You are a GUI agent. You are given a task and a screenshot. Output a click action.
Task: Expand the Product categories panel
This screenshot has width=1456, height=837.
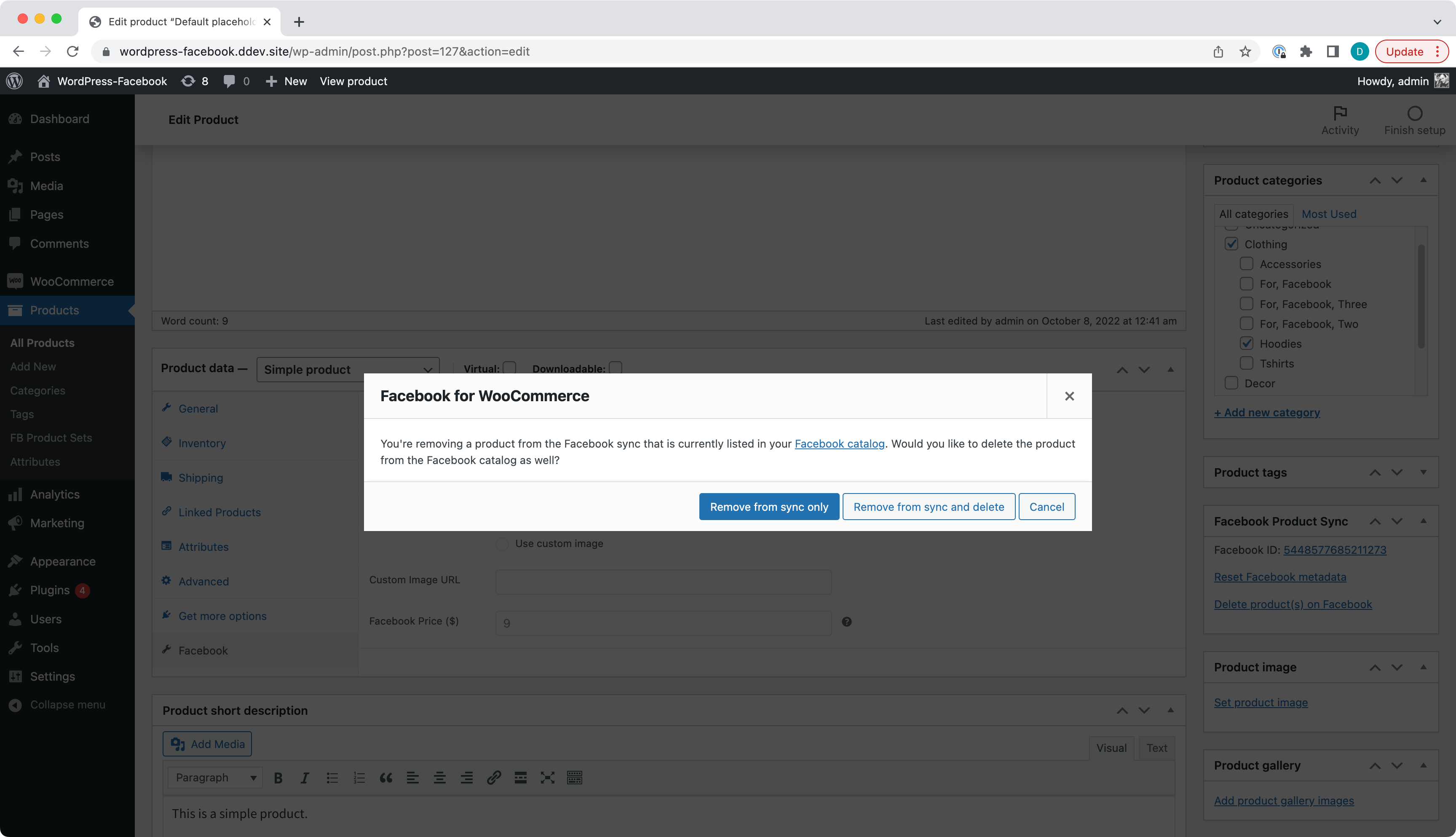click(x=1424, y=180)
